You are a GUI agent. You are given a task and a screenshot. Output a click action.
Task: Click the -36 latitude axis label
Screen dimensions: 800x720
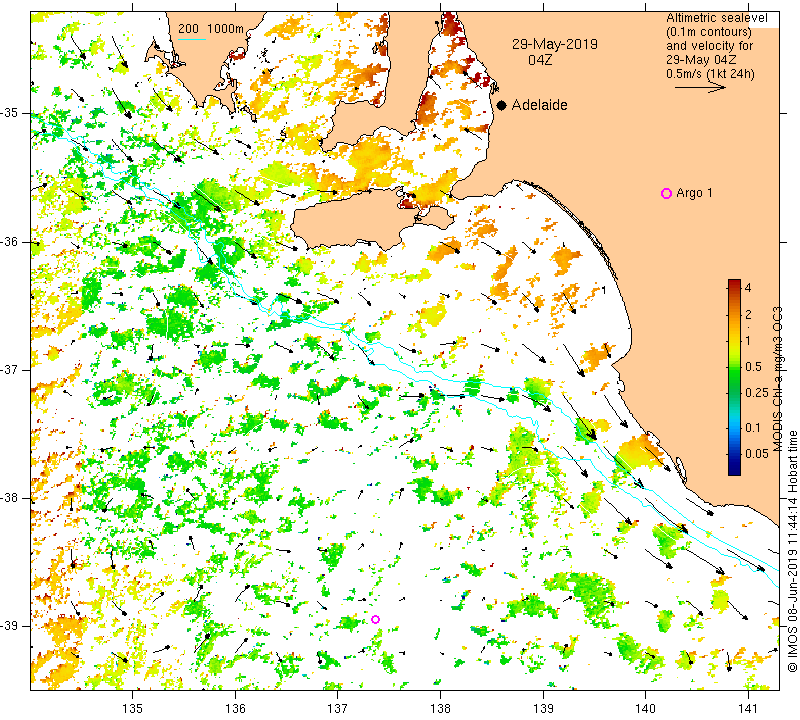pyautogui.click(x=10, y=241)
